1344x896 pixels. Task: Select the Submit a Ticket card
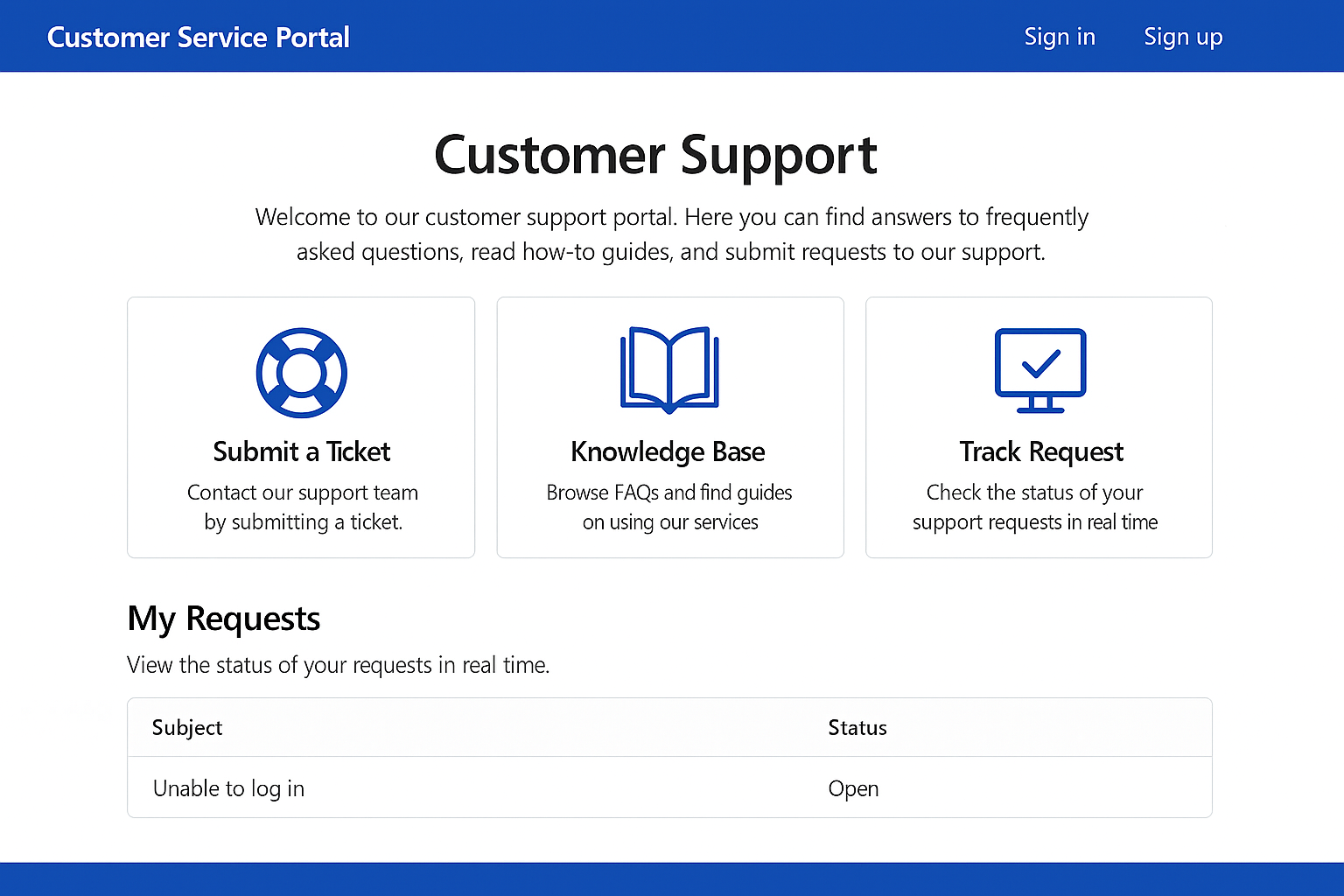pyautogui.click(x=301, y=427)
